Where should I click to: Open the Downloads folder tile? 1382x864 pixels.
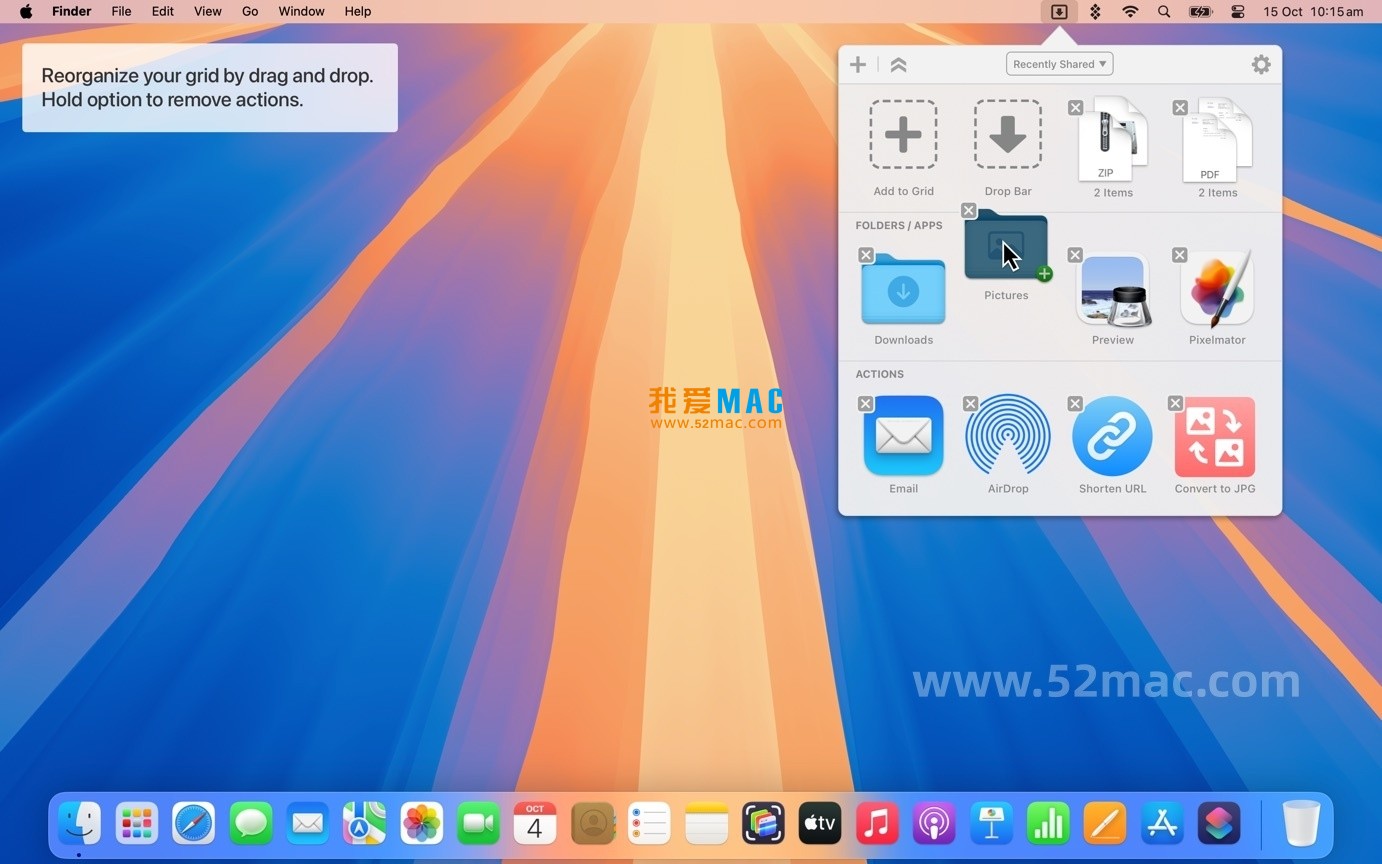[903, 291]
